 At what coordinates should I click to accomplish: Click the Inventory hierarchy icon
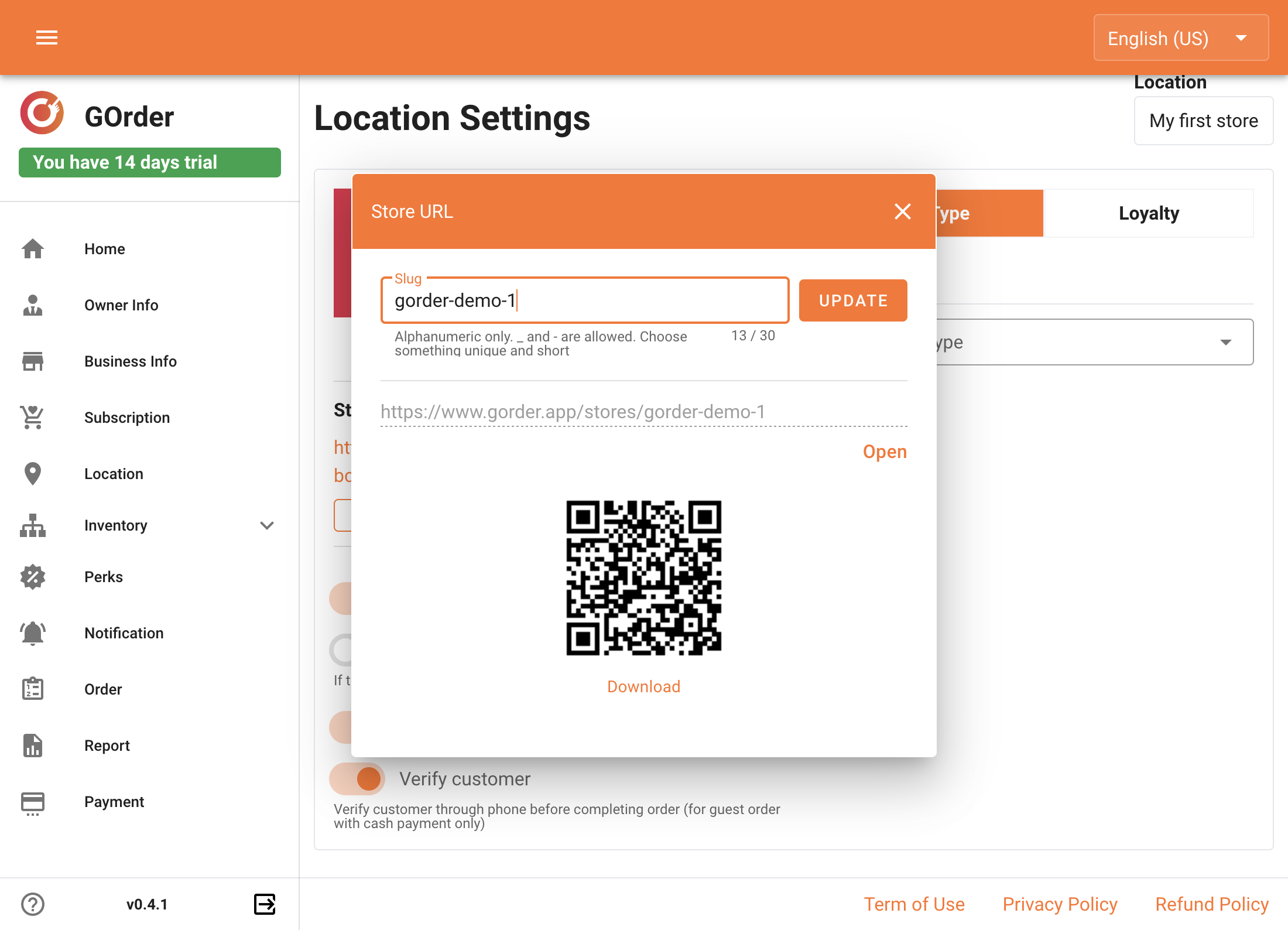pyautogui.click(x=33, y=525)
